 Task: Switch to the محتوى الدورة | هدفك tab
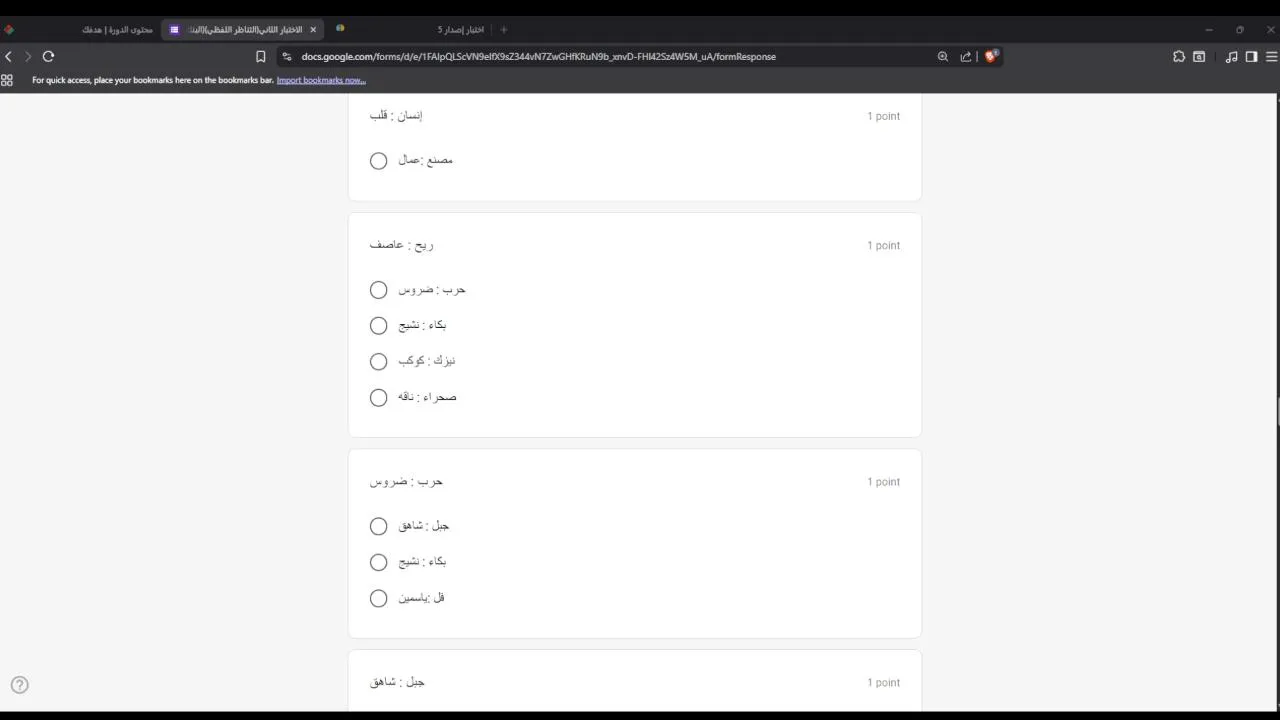tap(117, 30)
